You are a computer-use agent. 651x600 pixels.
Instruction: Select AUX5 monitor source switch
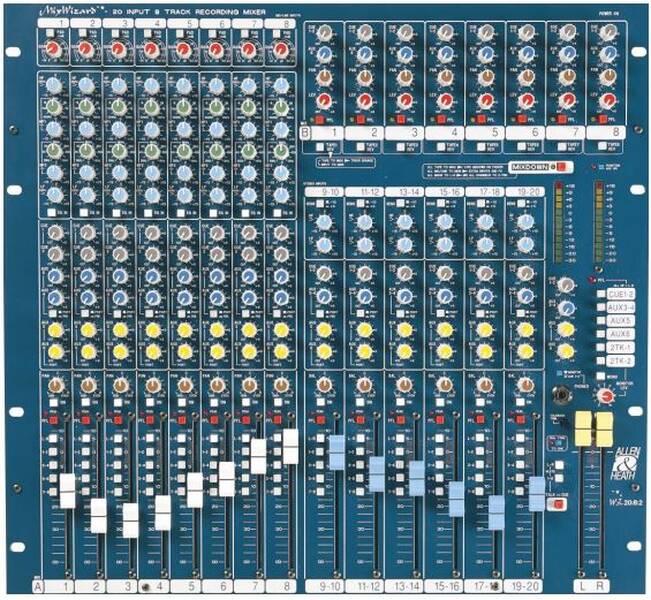click(x=601, y=321)
